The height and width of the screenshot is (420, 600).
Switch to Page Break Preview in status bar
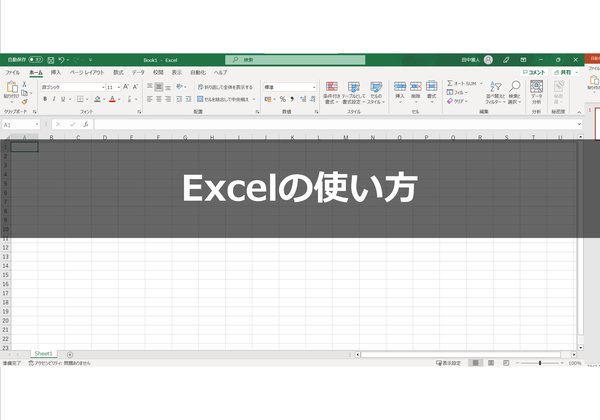coord(506,363)
